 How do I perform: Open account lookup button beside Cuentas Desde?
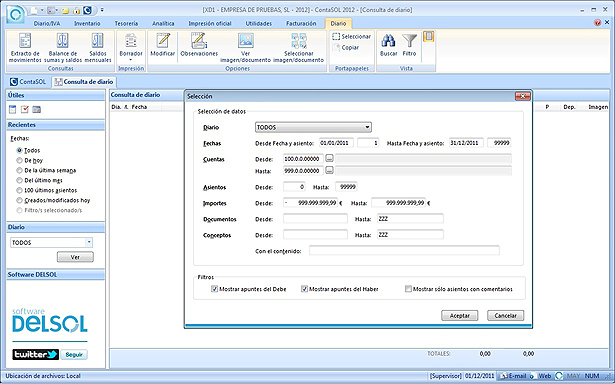click(329, 158)
